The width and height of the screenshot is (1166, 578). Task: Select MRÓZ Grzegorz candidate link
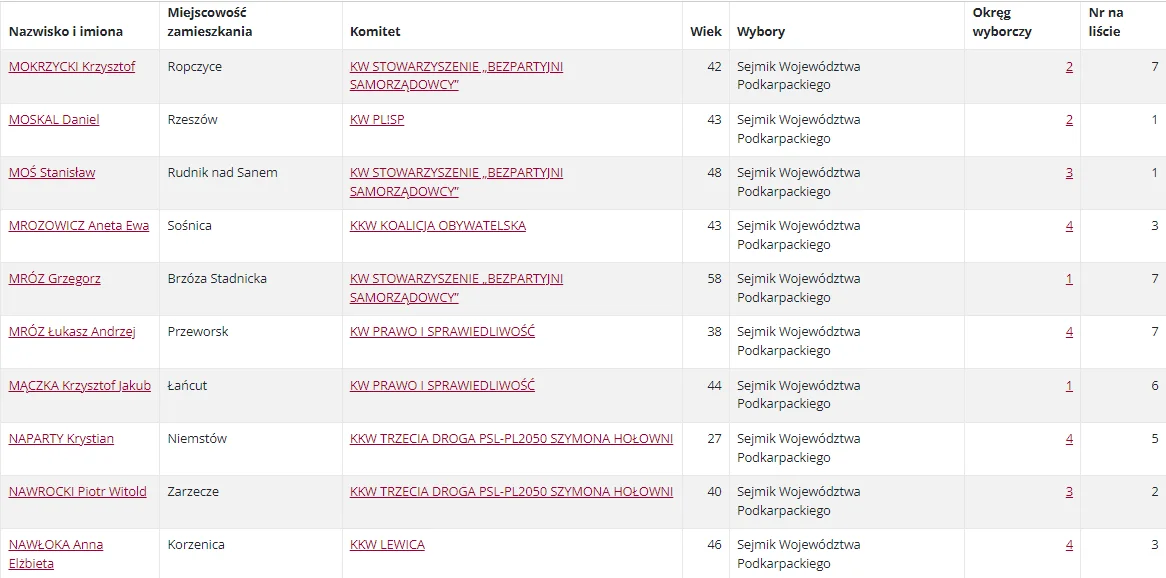(54, 279)
